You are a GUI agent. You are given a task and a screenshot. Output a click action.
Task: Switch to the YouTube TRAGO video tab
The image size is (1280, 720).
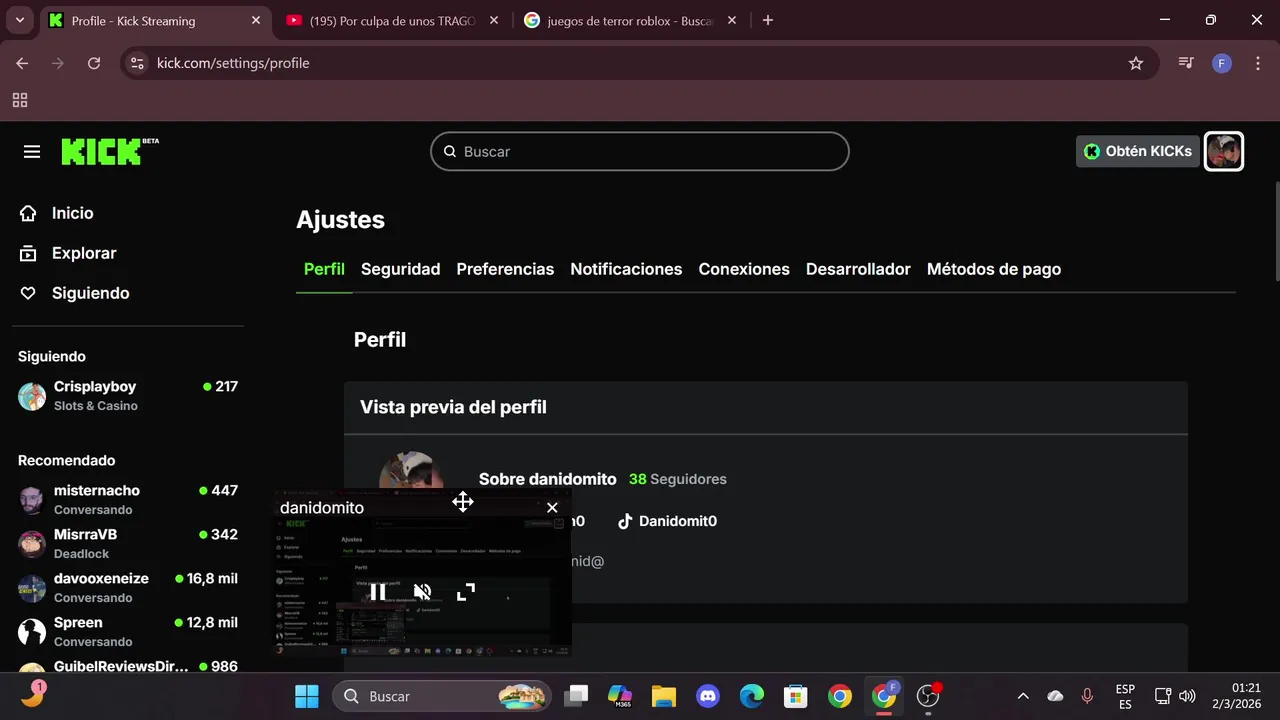coord(393,20)
